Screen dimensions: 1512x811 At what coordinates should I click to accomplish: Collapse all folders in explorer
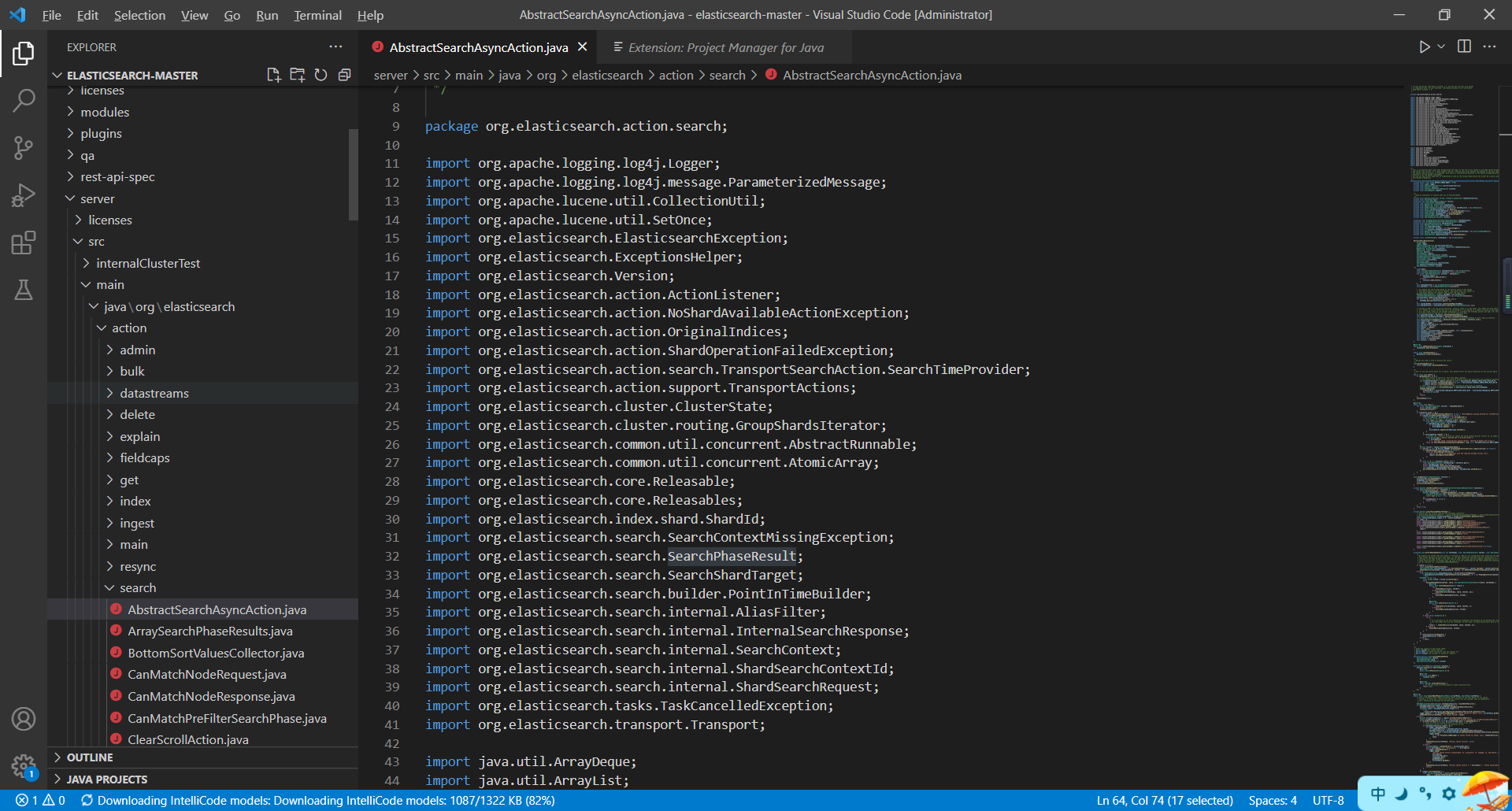344,75
